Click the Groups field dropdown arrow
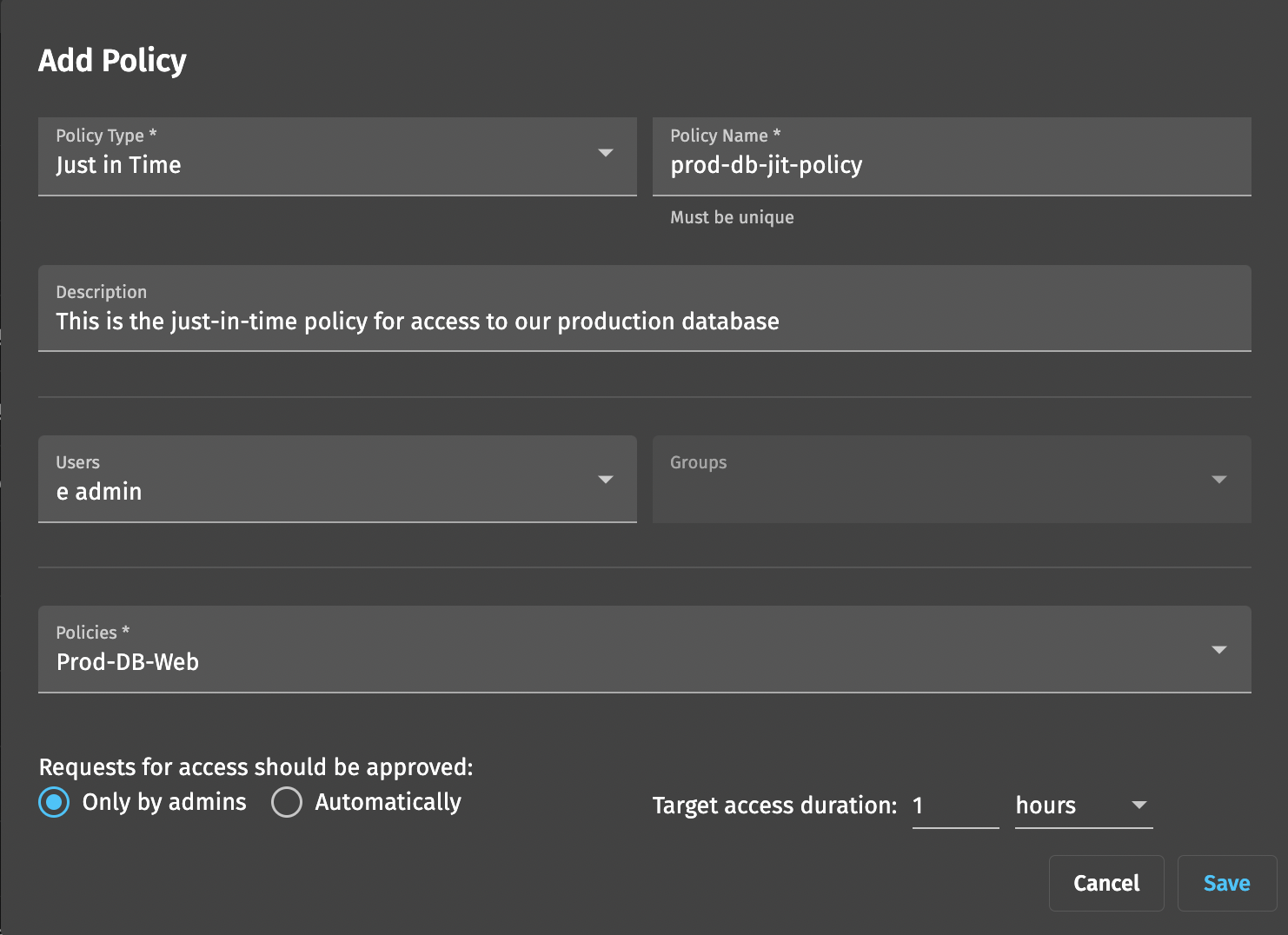1288x935 pixels. (1218, 480)
